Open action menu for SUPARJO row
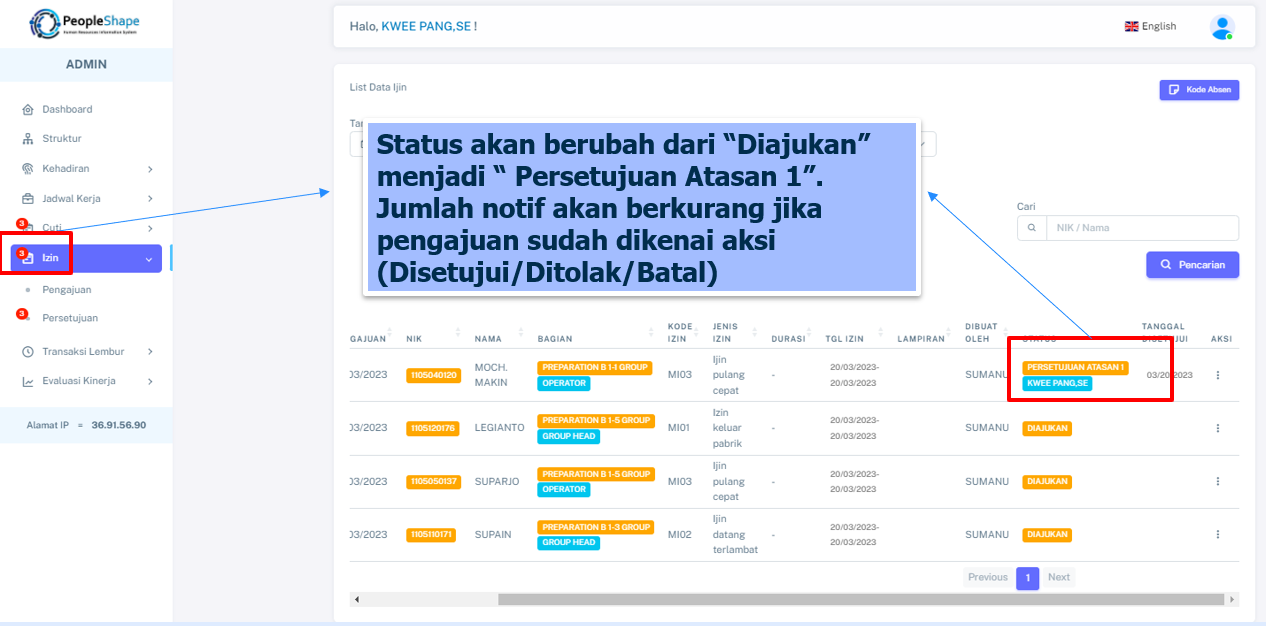The height and width of the screenshot is (626, 1266). [x=1217, y=481]
